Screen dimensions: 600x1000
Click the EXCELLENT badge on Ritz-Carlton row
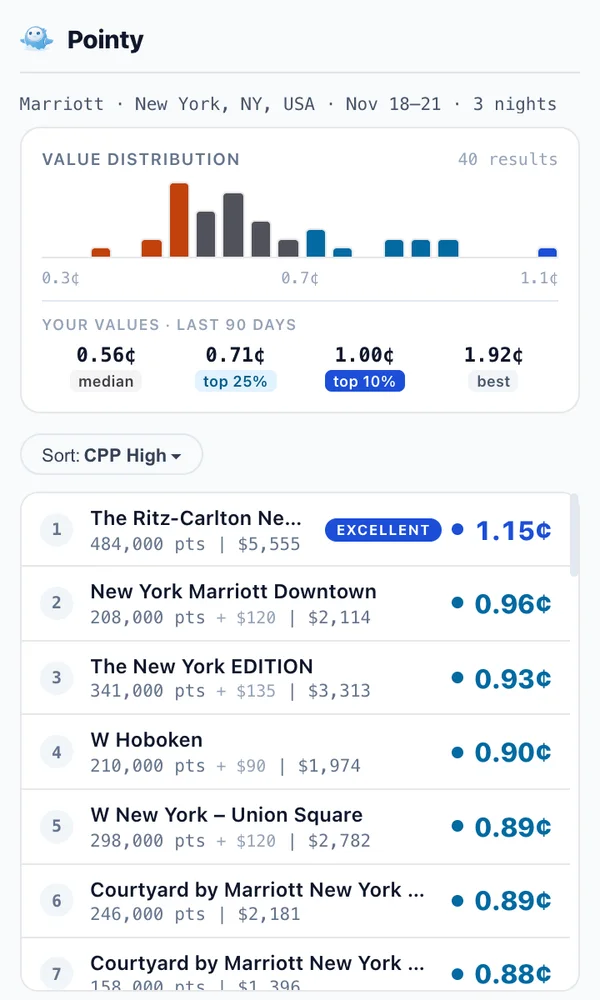click(x=383, y=530)
